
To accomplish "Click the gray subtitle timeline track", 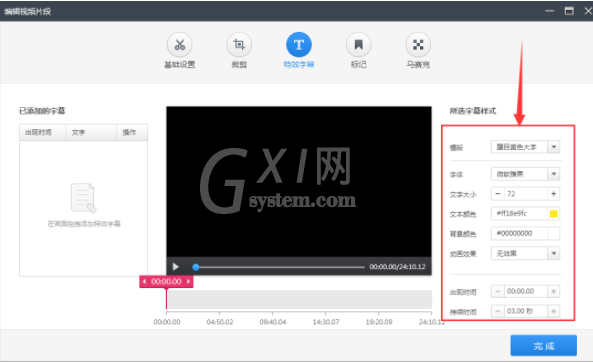I will click(x=300, y=300).
